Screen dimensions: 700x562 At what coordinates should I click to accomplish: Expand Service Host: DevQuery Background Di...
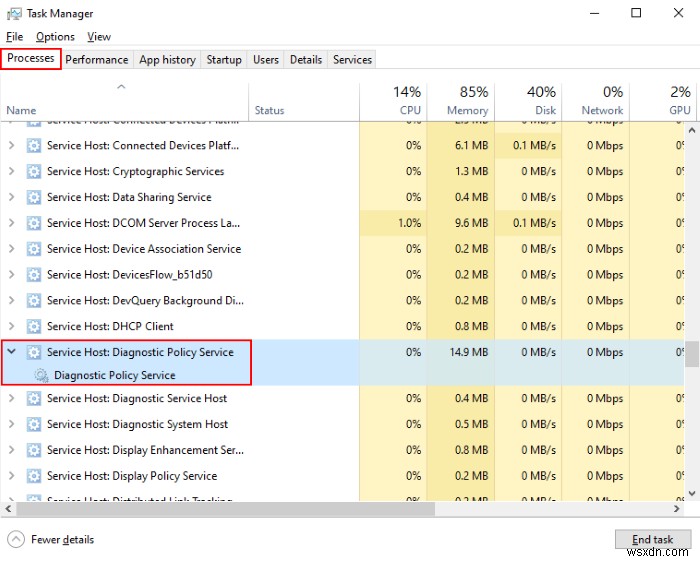[12, 300]
